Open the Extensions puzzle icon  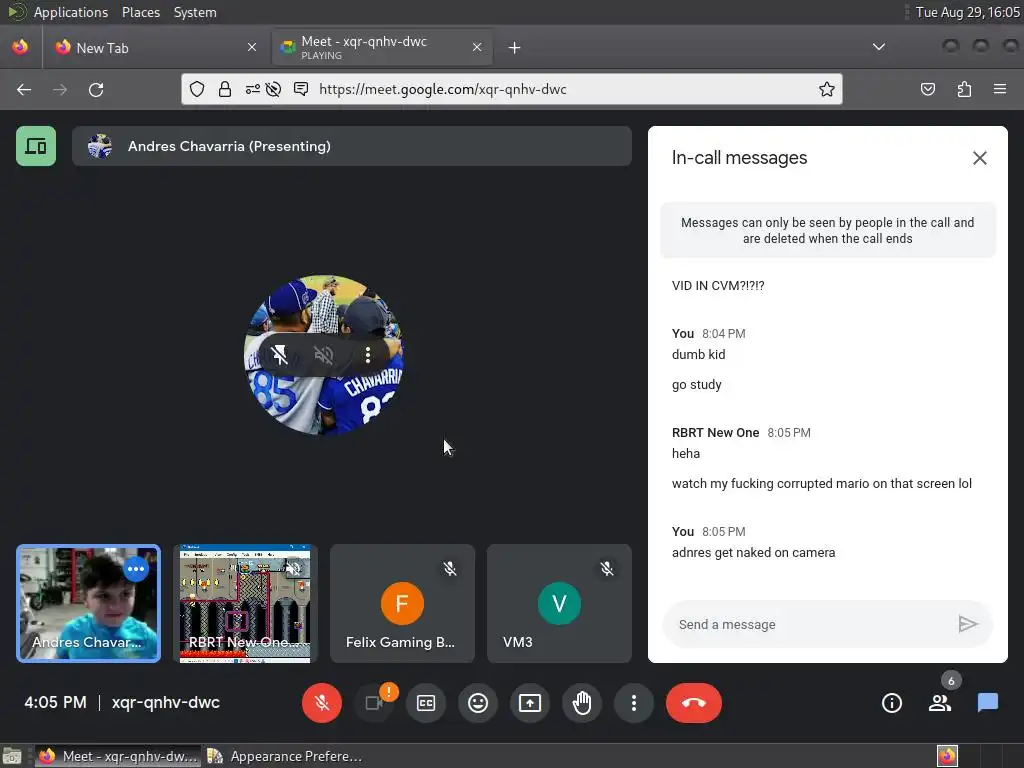(964, 89)
